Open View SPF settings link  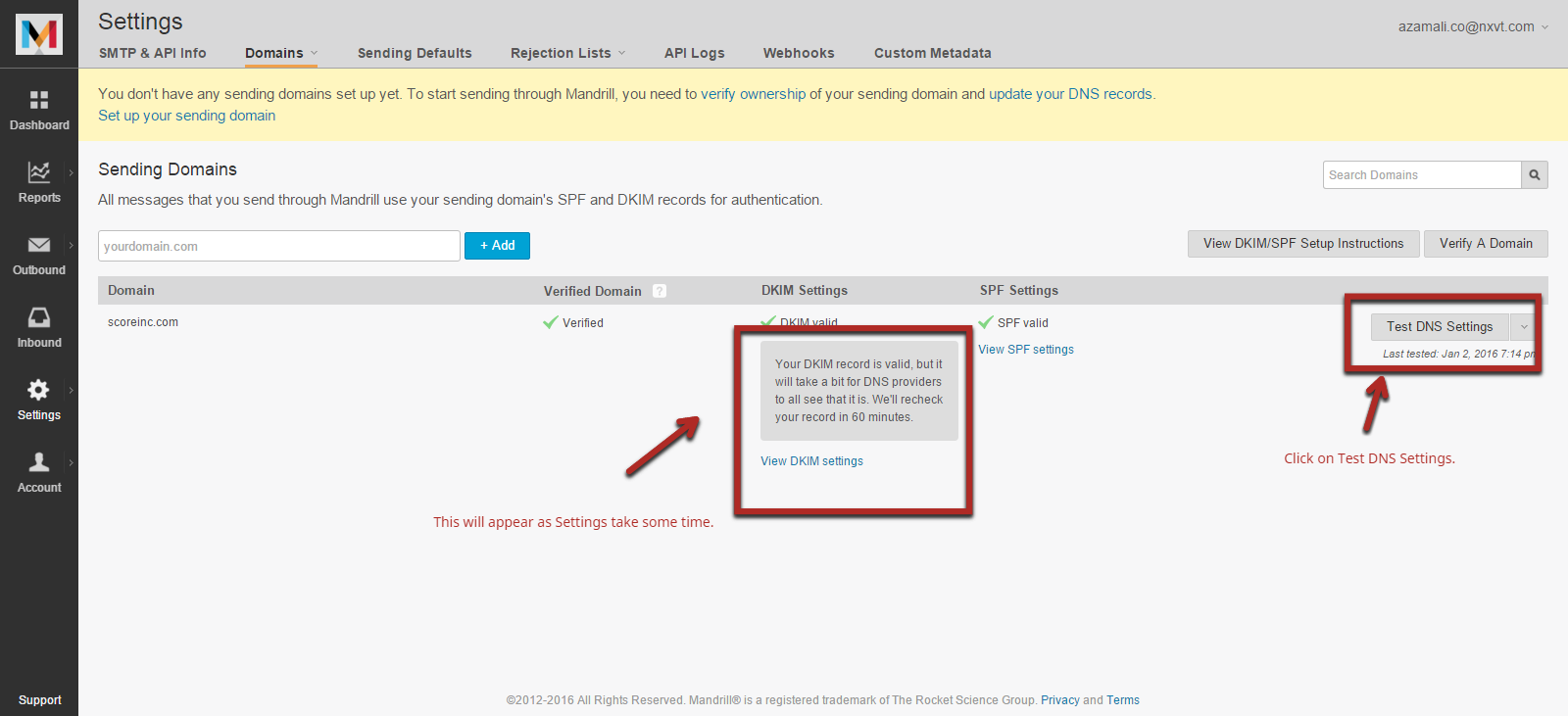[1026, 350]
